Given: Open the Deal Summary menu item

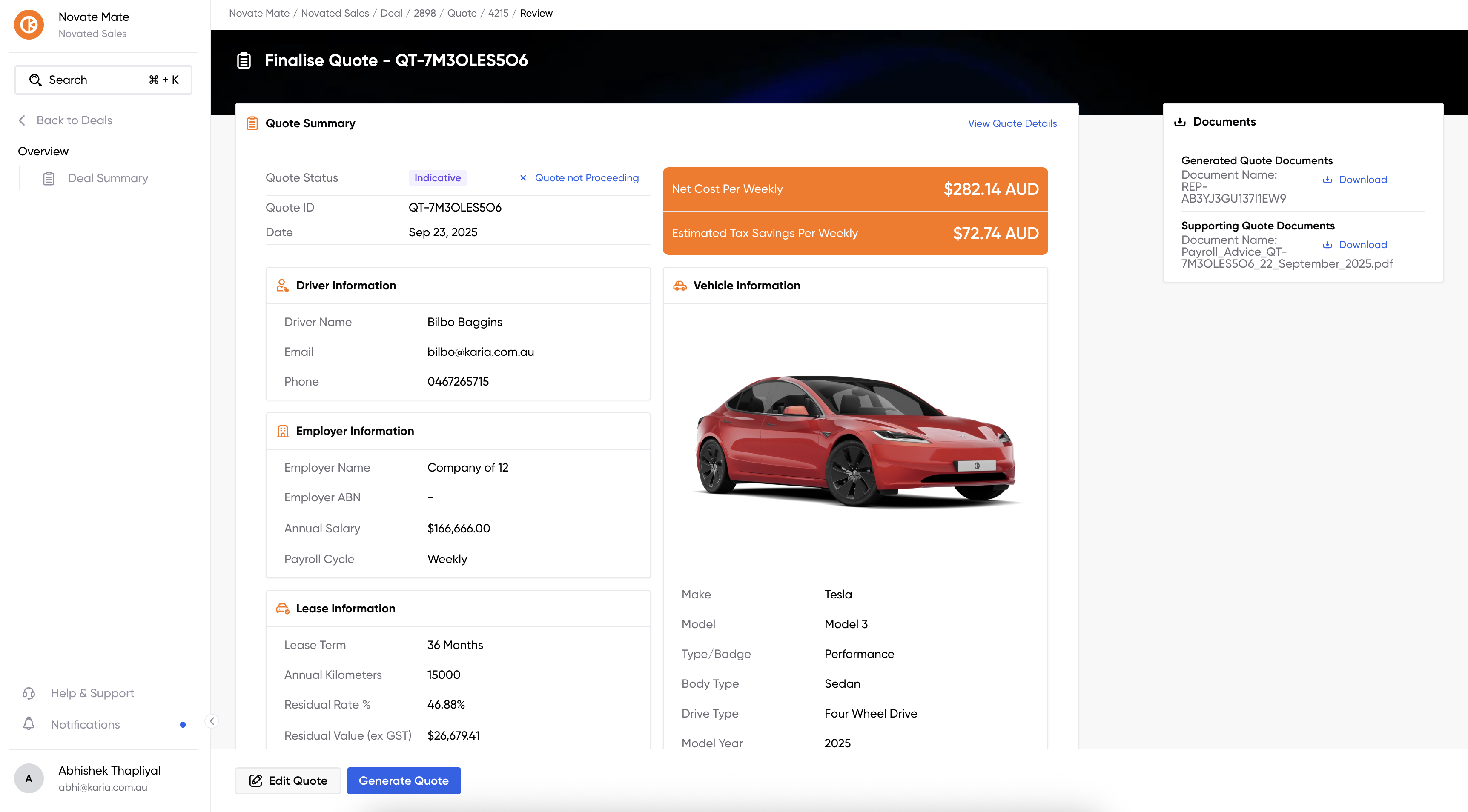Looking at the screenshot, I should click(108, 178).
